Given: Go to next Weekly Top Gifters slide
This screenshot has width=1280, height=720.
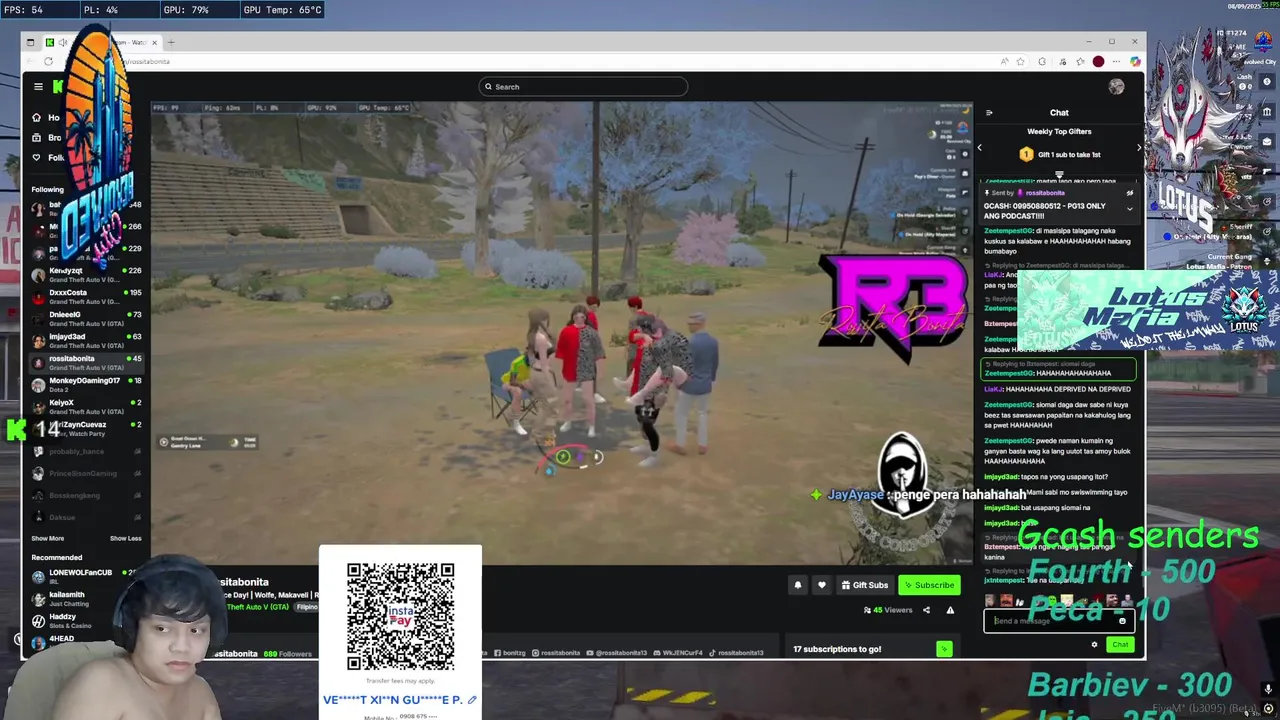Looking at the screenshot, I should pos(1138,148).
